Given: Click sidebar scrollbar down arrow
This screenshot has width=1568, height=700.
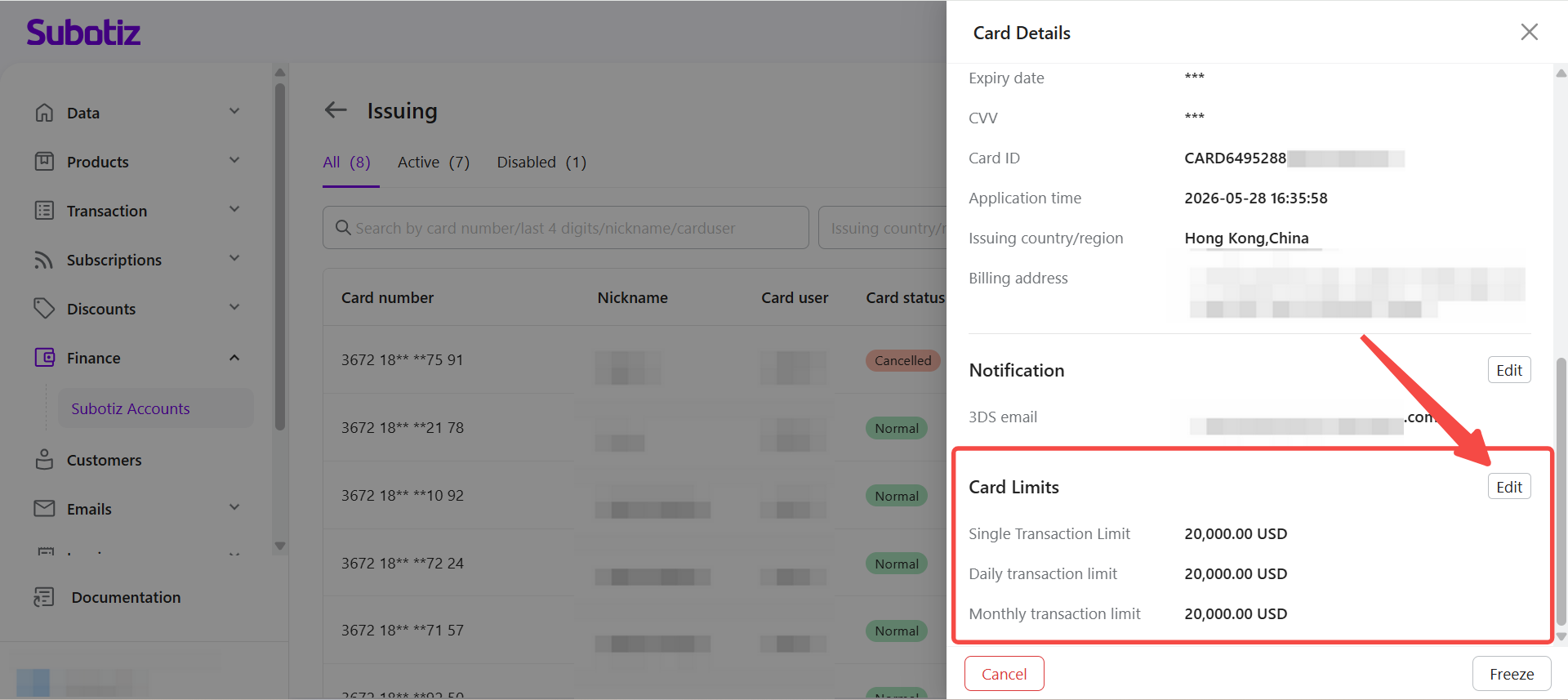Looking at the screenshot, I should coord(280,546).
